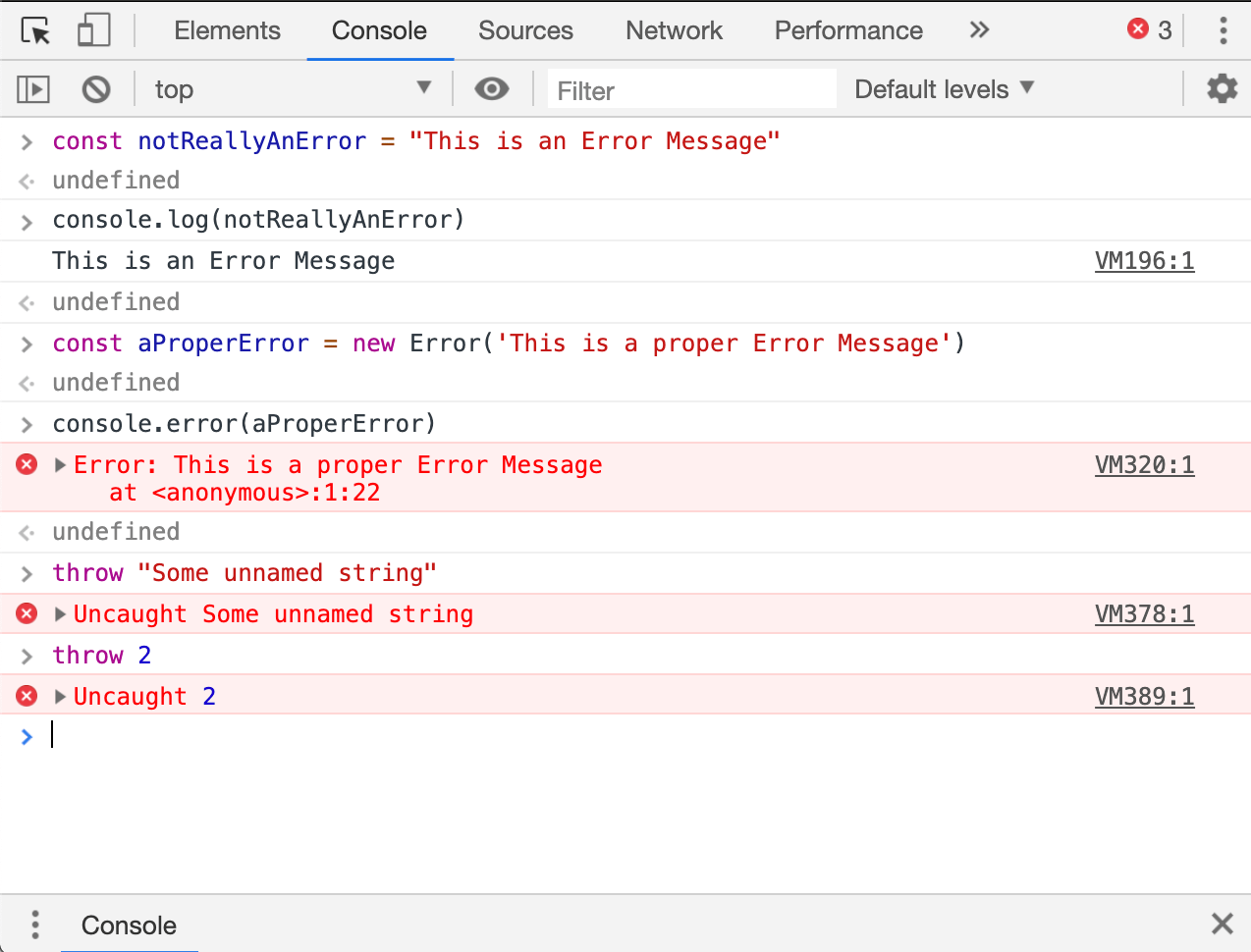Create a live expression using the eye icon
The height and width of the screenshot is (952, 1251).
pyautogui.click(x=492, y=89)
